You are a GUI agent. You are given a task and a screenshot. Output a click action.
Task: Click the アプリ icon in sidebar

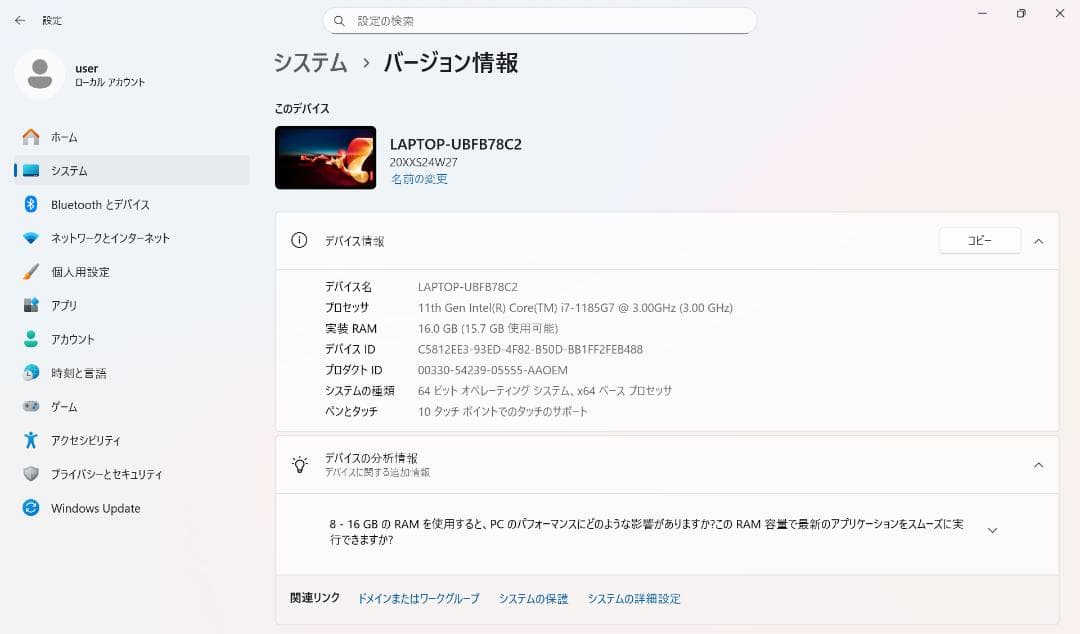tap(31, 305)
